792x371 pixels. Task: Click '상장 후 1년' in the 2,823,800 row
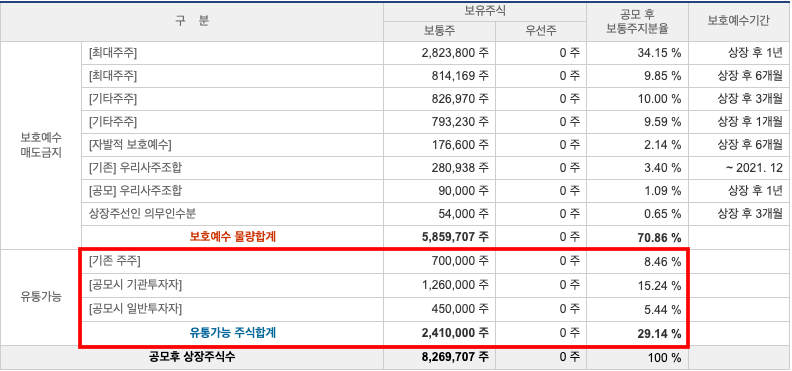755,52
